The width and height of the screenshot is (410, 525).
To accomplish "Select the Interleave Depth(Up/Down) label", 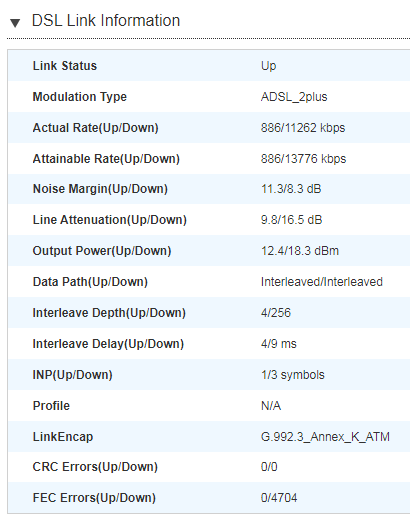I will click(109, 313).
